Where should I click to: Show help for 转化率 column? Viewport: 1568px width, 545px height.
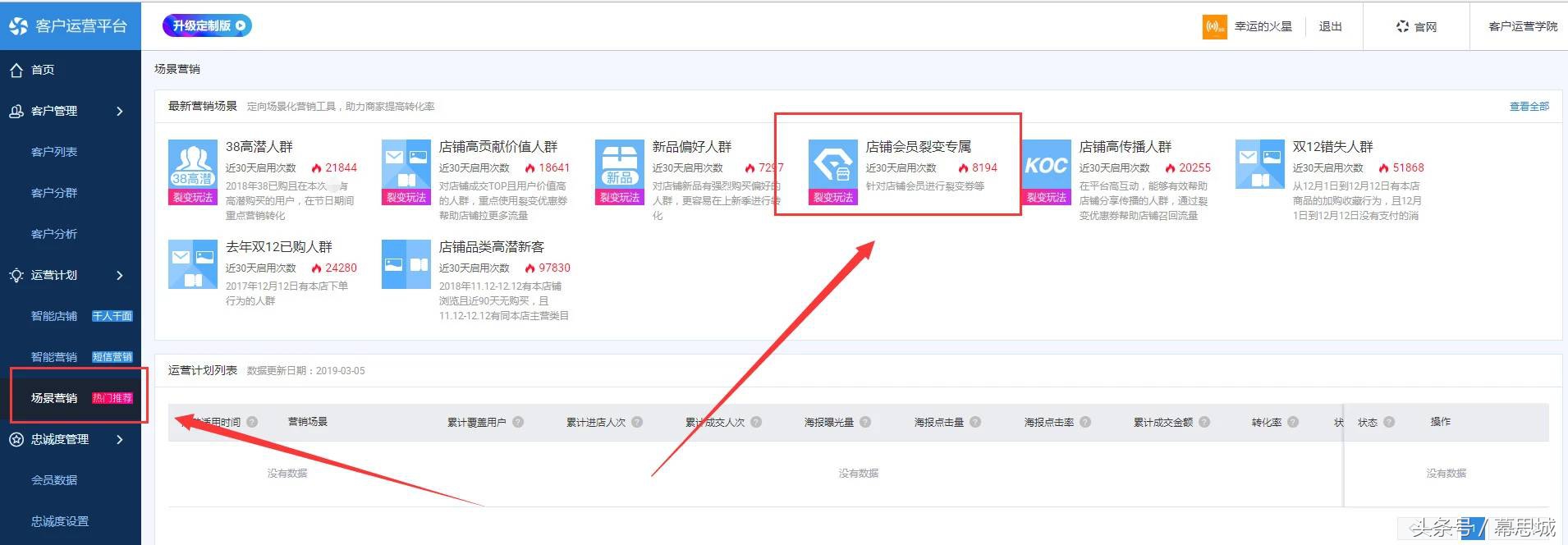[x=1293, y=422]
